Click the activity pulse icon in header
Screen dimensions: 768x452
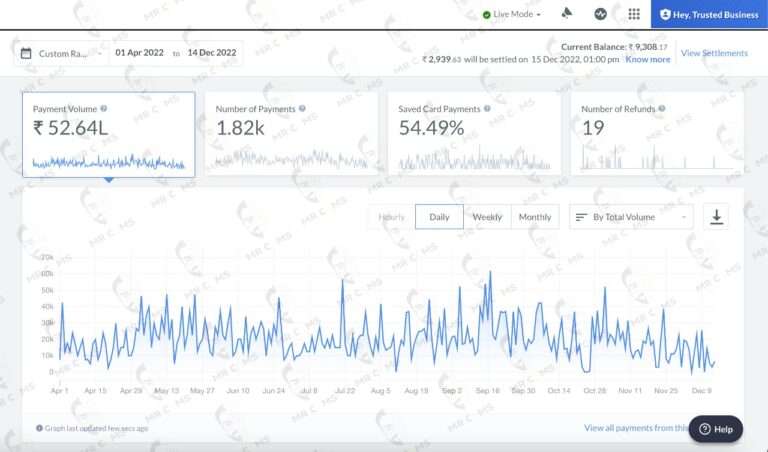pyautogui.click(x=600, y=14)
